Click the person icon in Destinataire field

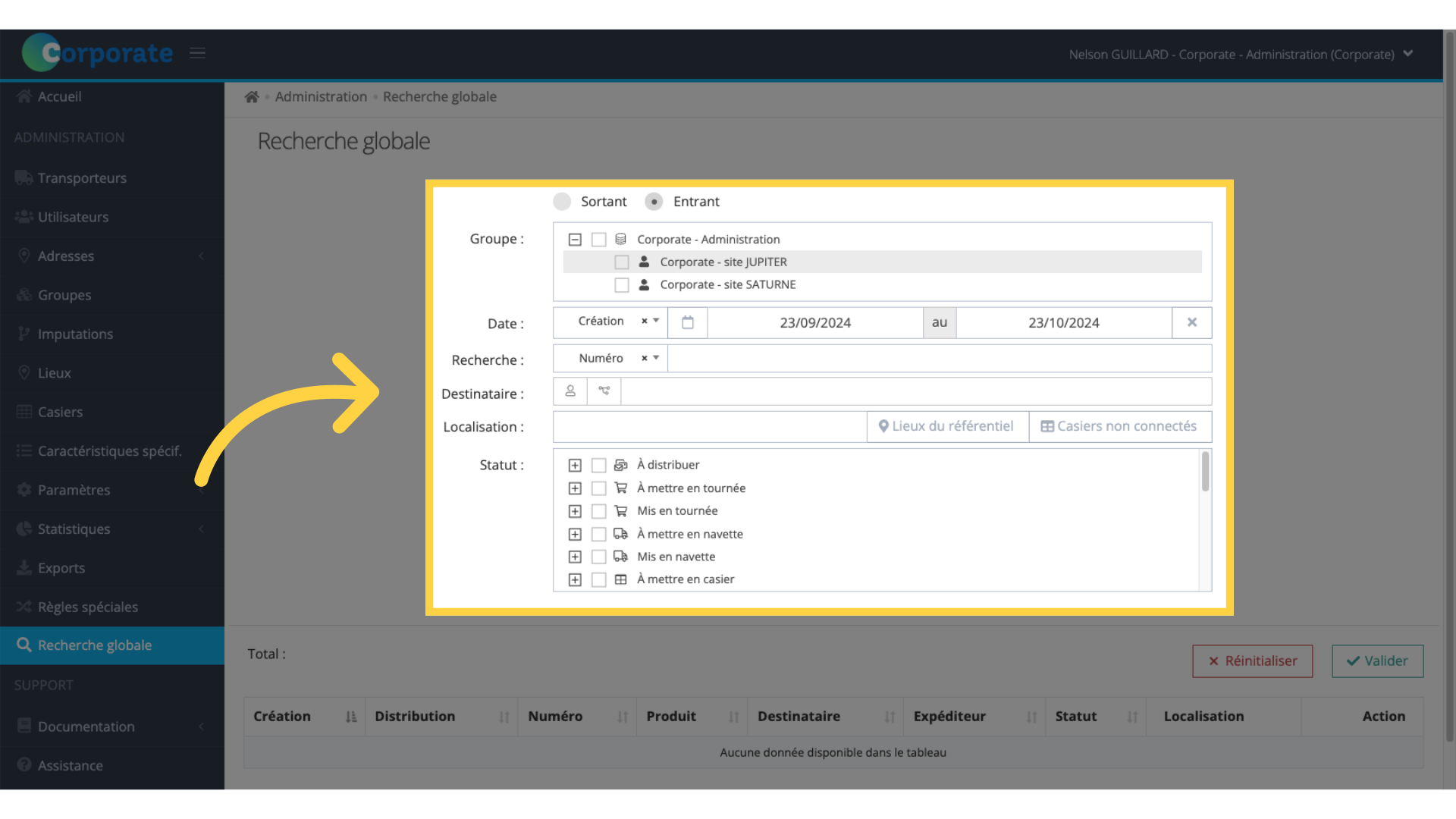click(x=570, y=391)
